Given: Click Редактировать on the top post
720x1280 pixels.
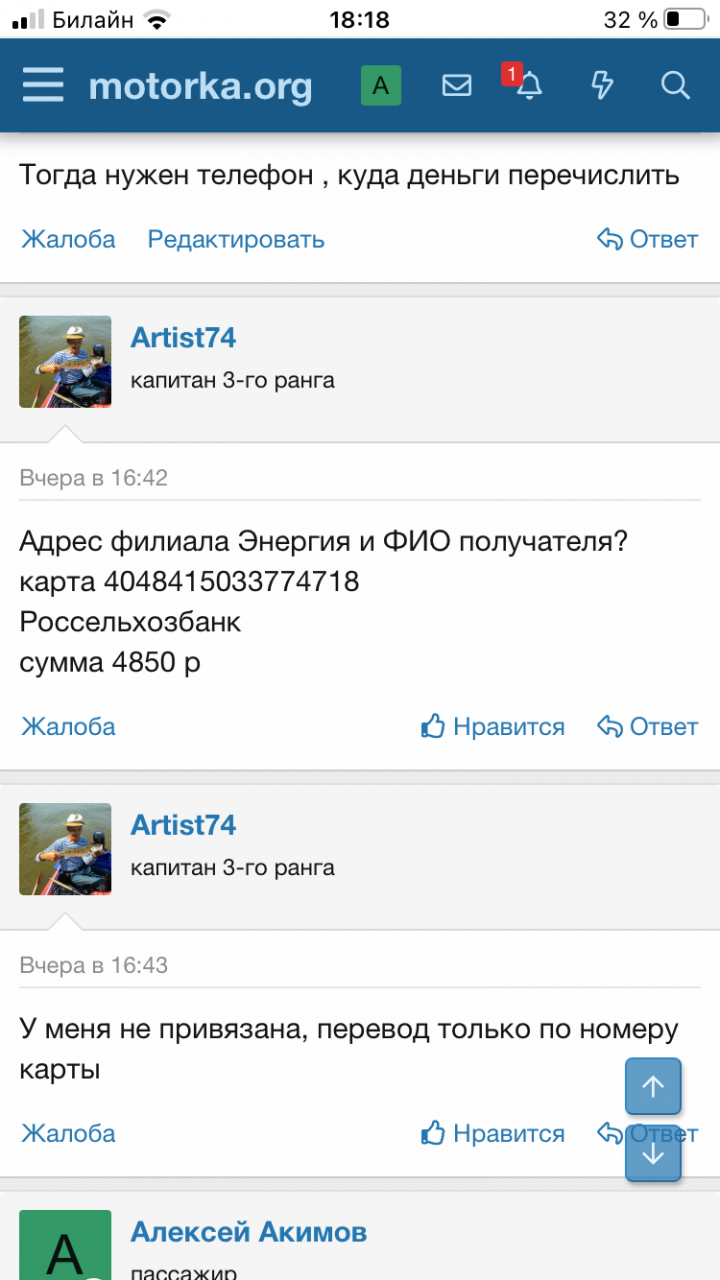Looking at the screenshot, I should click(236, 240).
